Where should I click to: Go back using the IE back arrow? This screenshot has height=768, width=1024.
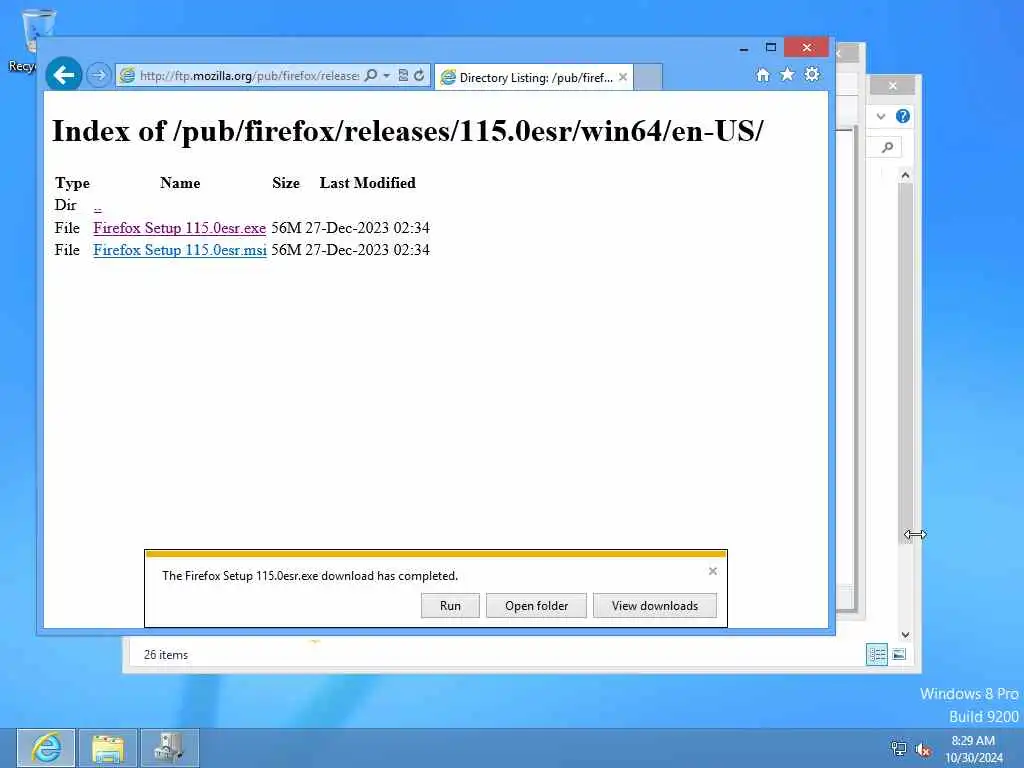(x=63, y=75)
